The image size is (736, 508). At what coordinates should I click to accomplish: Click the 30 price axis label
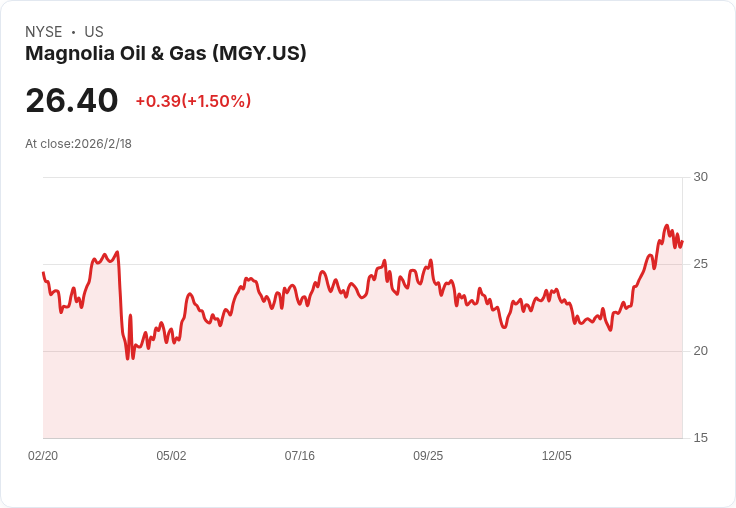pyautogui.click(x=700, y=177)
